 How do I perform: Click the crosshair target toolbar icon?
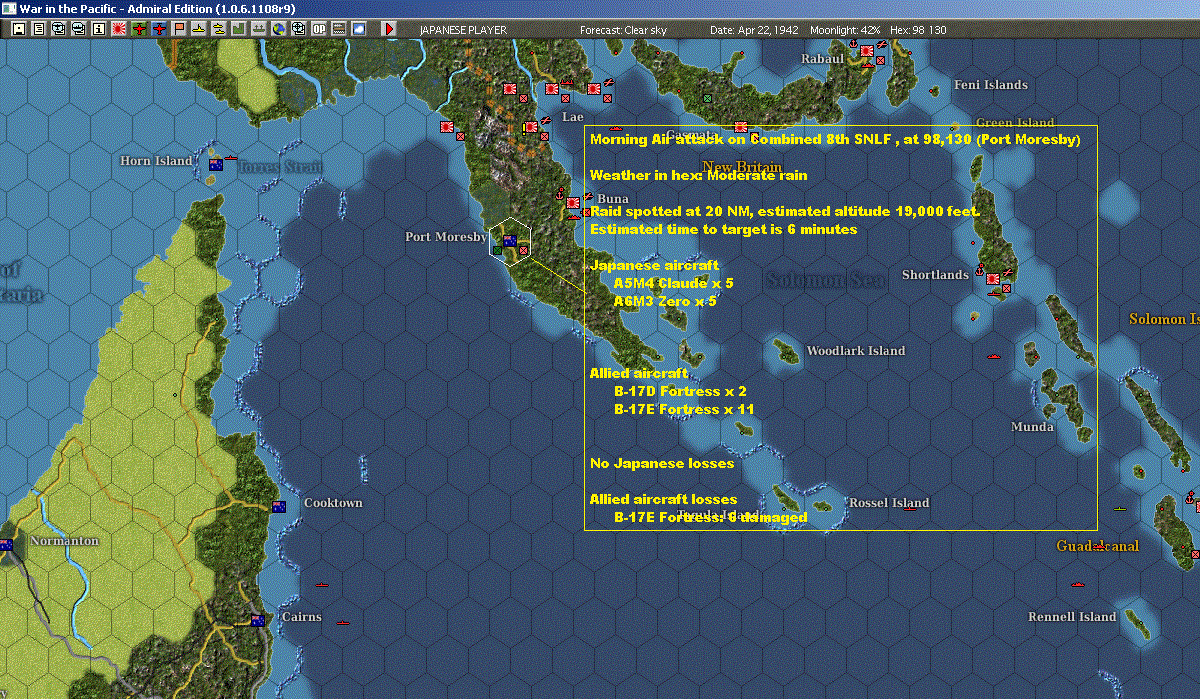point(298,29)
